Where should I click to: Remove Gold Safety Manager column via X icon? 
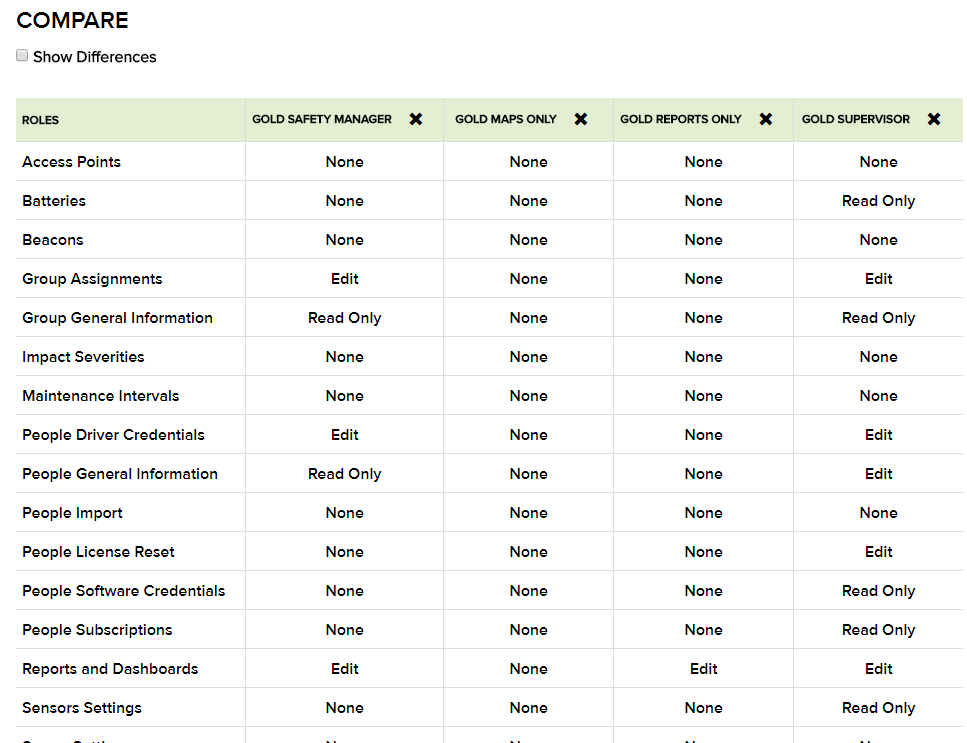pyautogui.click(x=416, y=119)
